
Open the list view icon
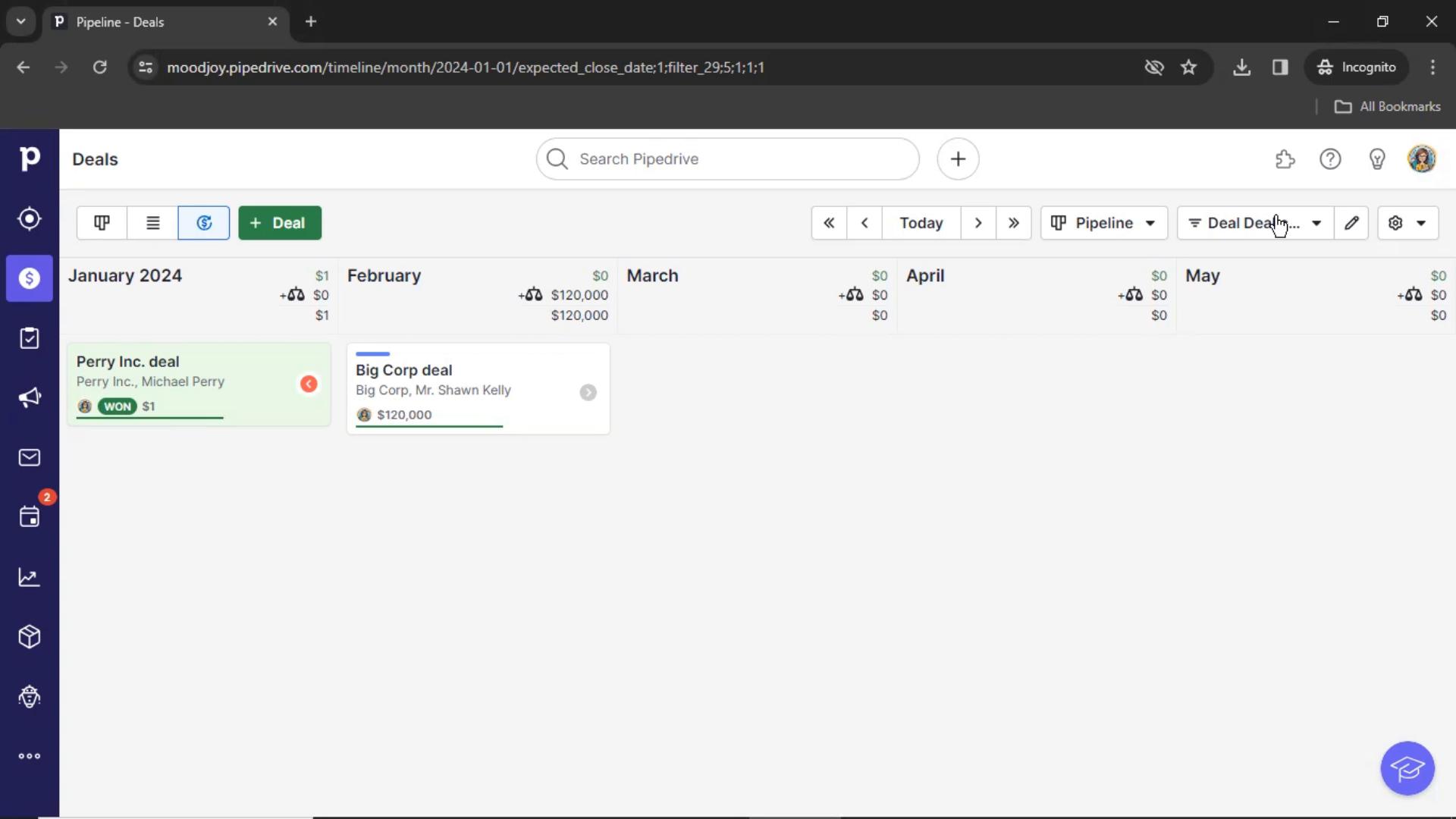153,222
